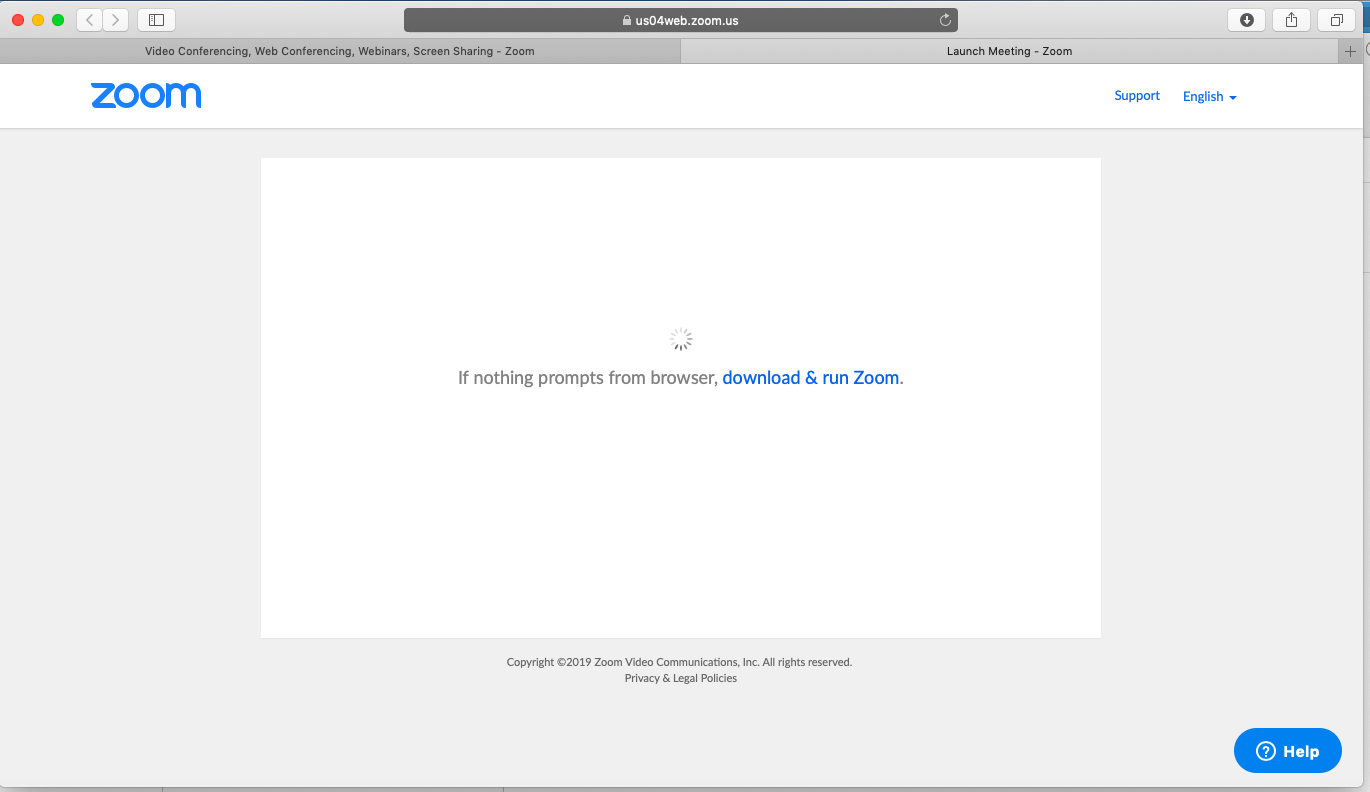Show the Safari sidebar

[156, 20]
